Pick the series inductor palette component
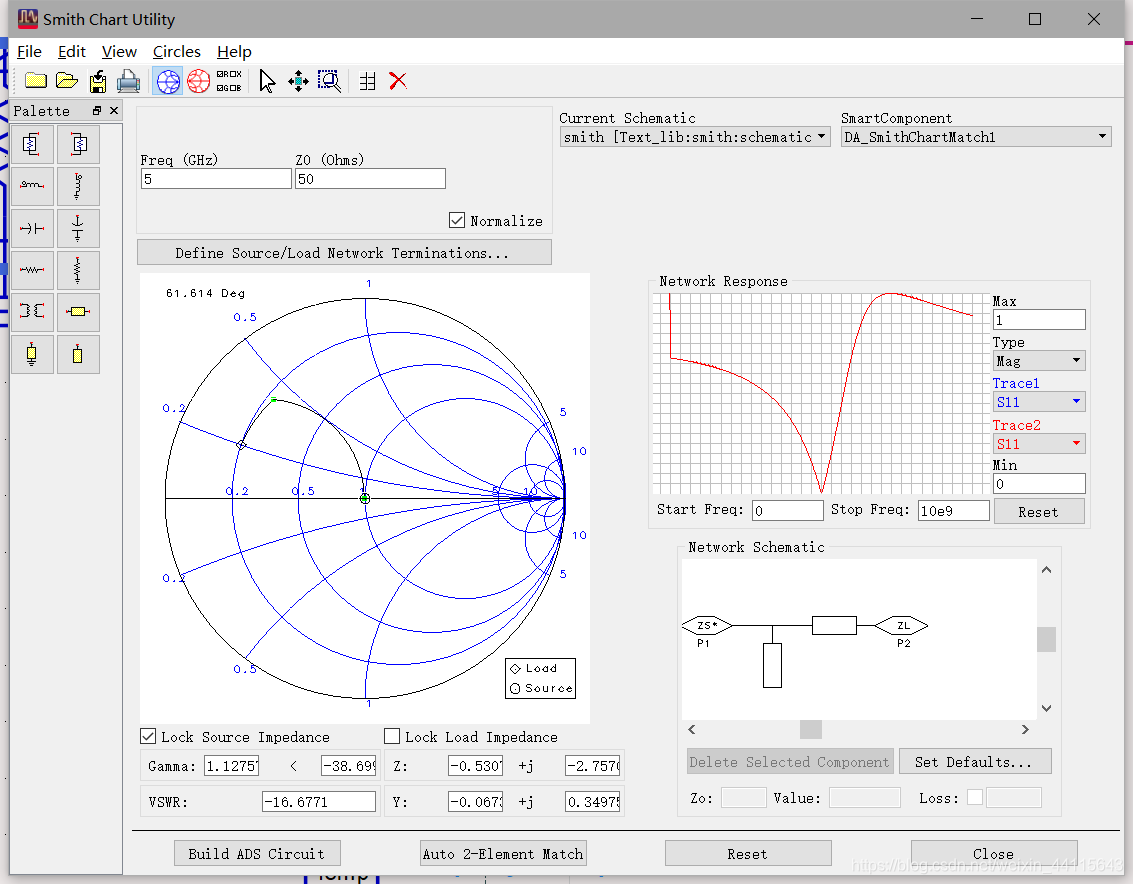The height and width of the screenshot is (884, 1133). [x=33, y=186]
